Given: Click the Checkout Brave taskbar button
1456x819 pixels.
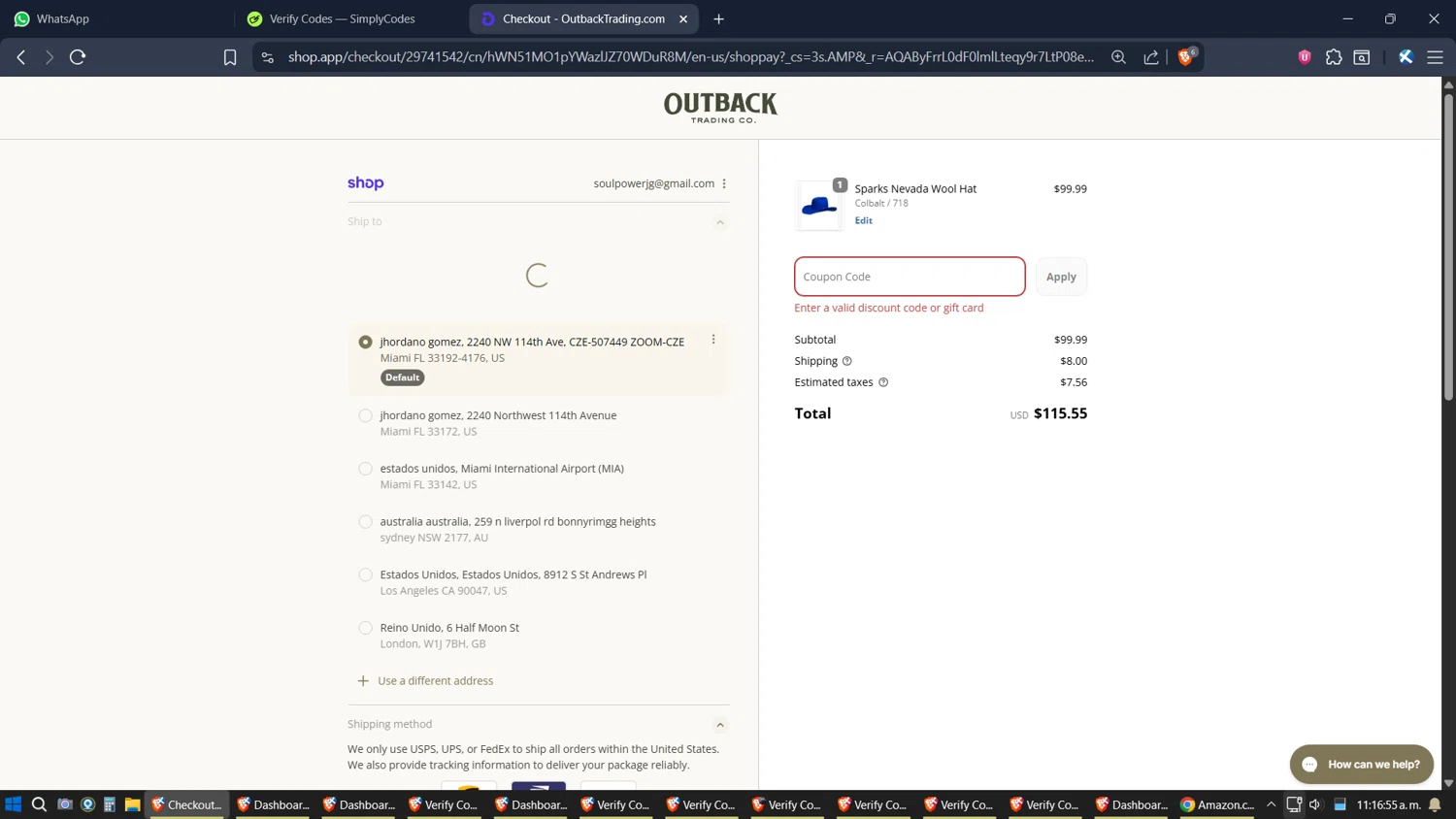Looking at the screenshot, I should point(186,804).
